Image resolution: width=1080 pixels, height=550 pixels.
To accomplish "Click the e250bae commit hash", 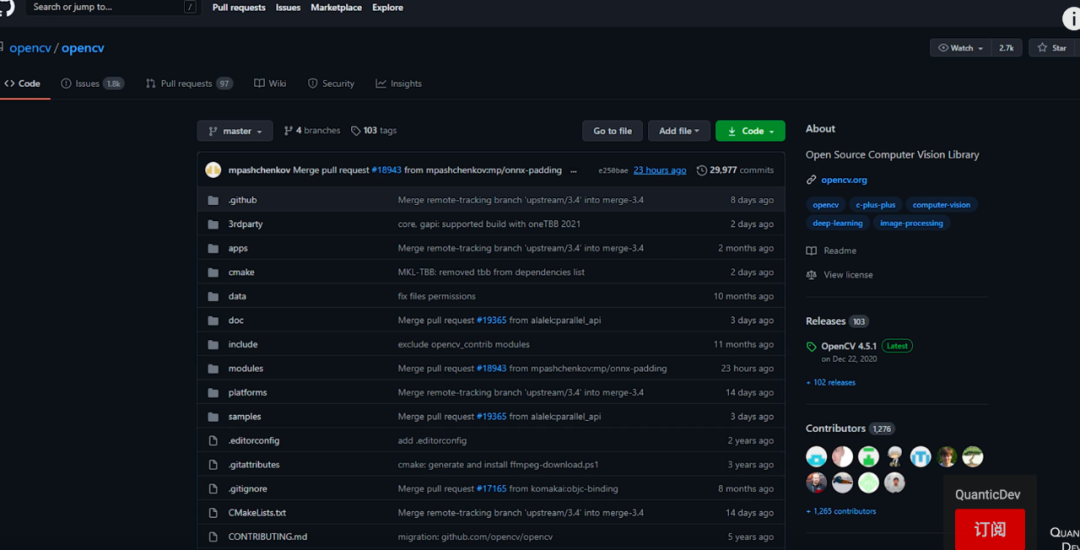I will (613, 171).
